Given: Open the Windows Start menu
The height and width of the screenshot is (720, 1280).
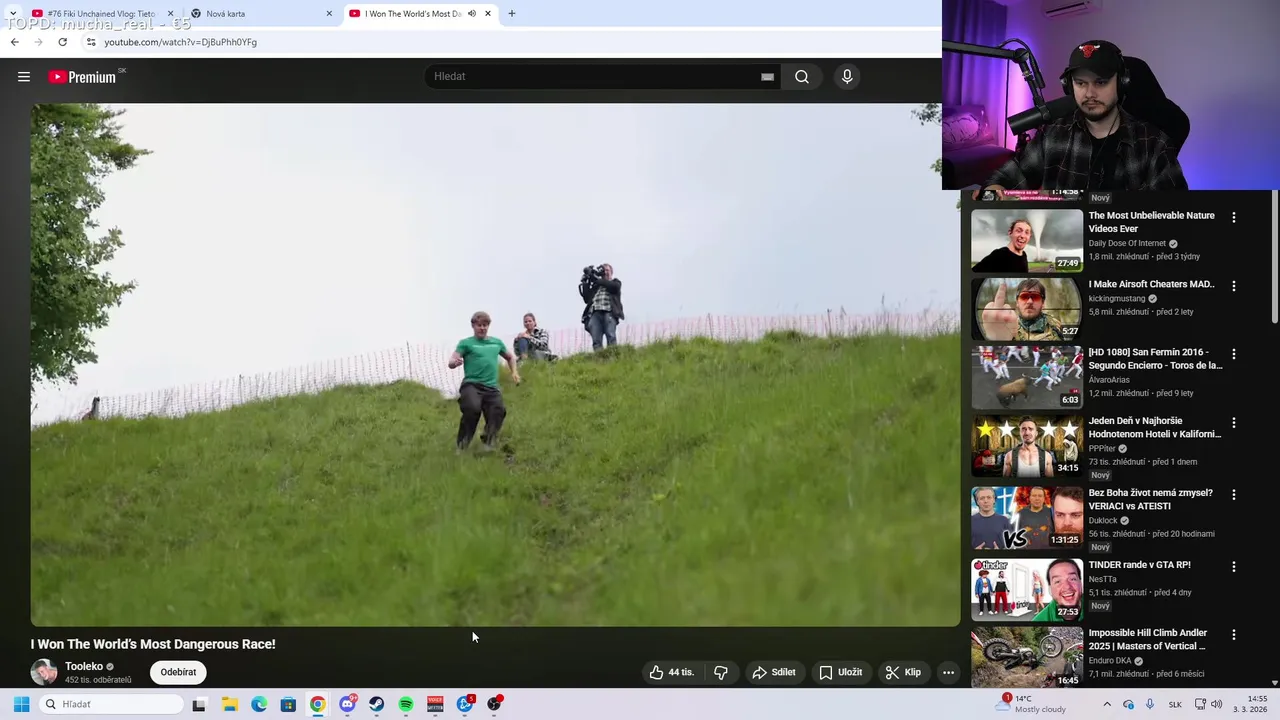Looking at the screenshot, I should pyautogui.click(x=21, y=704).
